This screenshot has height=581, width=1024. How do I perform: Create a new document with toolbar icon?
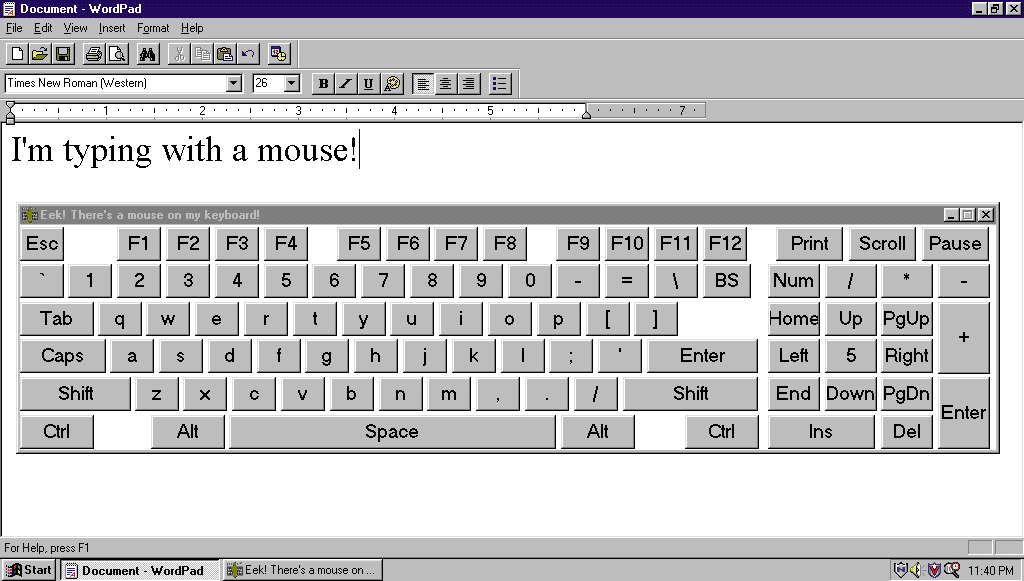click(17, 54)
